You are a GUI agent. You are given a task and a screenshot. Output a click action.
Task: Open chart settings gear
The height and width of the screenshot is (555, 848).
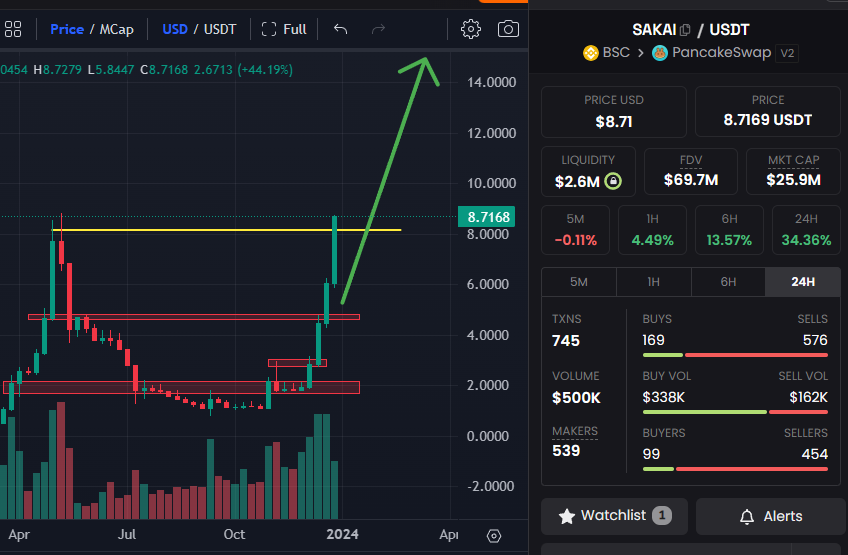click(471, 29)
